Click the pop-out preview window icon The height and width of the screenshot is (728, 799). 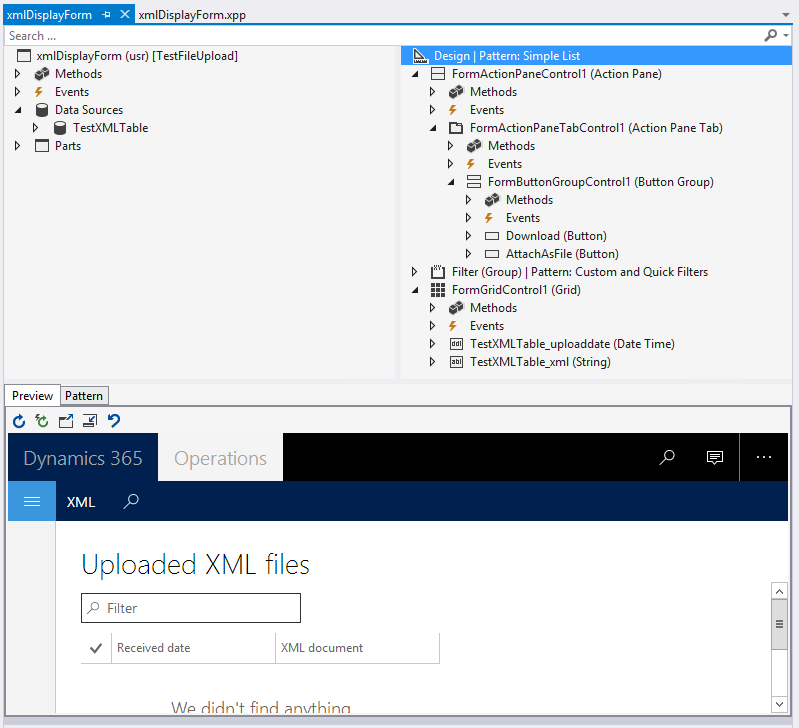click(66, 421)
